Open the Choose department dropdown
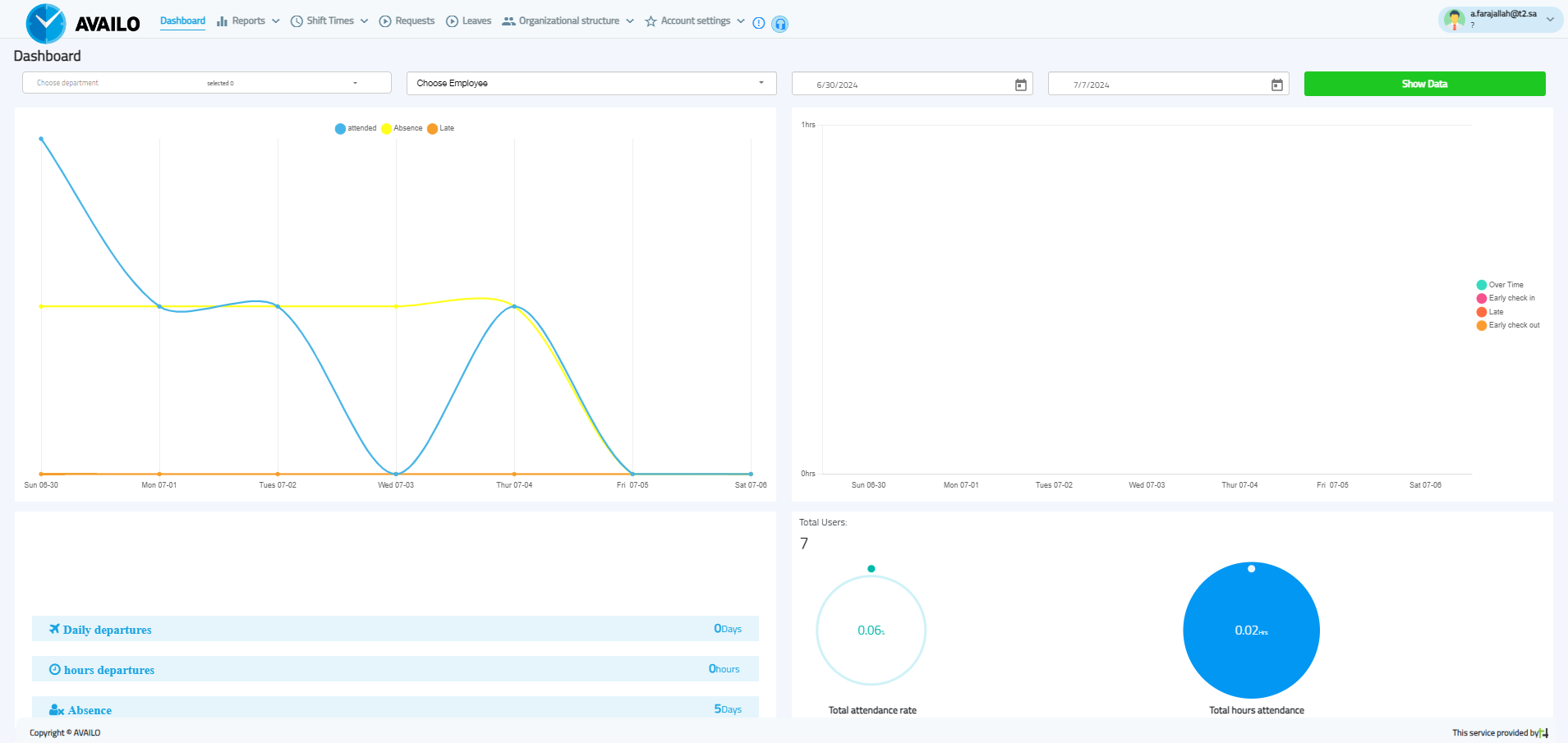The image size is (1568, 743). pyautogui.click(x=207, y=83)
